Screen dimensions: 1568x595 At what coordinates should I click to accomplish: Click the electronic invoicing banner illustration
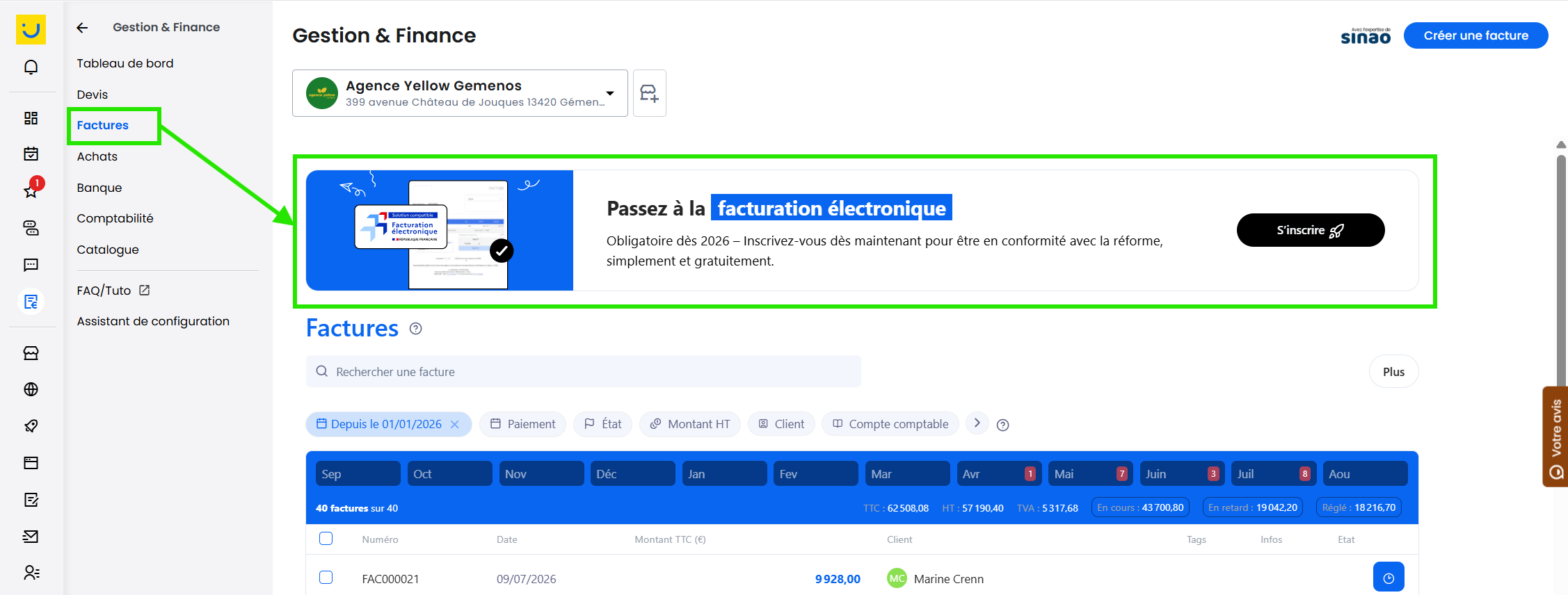pos(440,230)
